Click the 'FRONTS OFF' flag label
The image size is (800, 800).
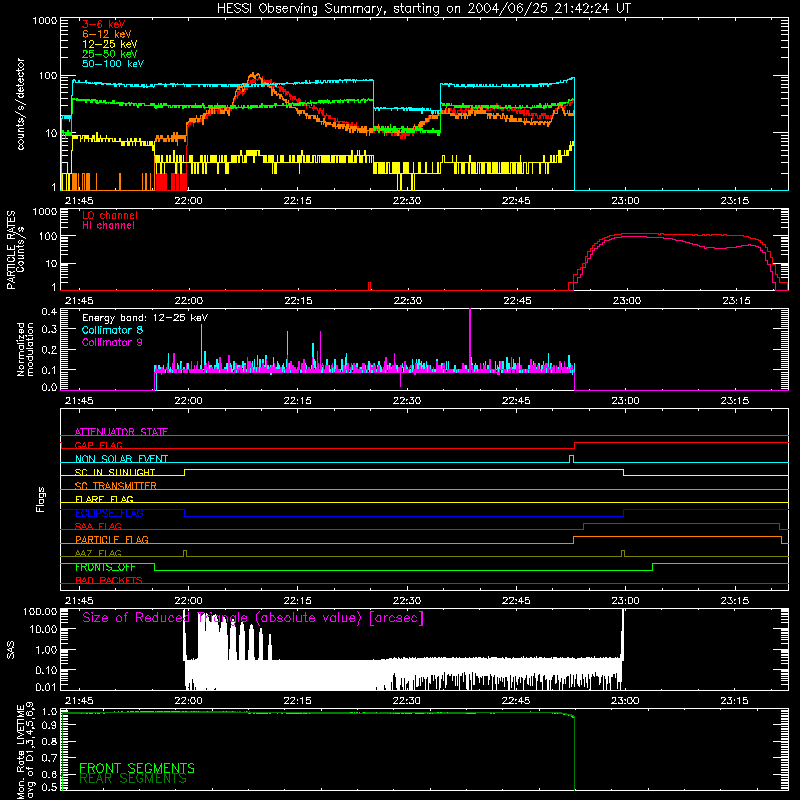(x=105, y=567)
